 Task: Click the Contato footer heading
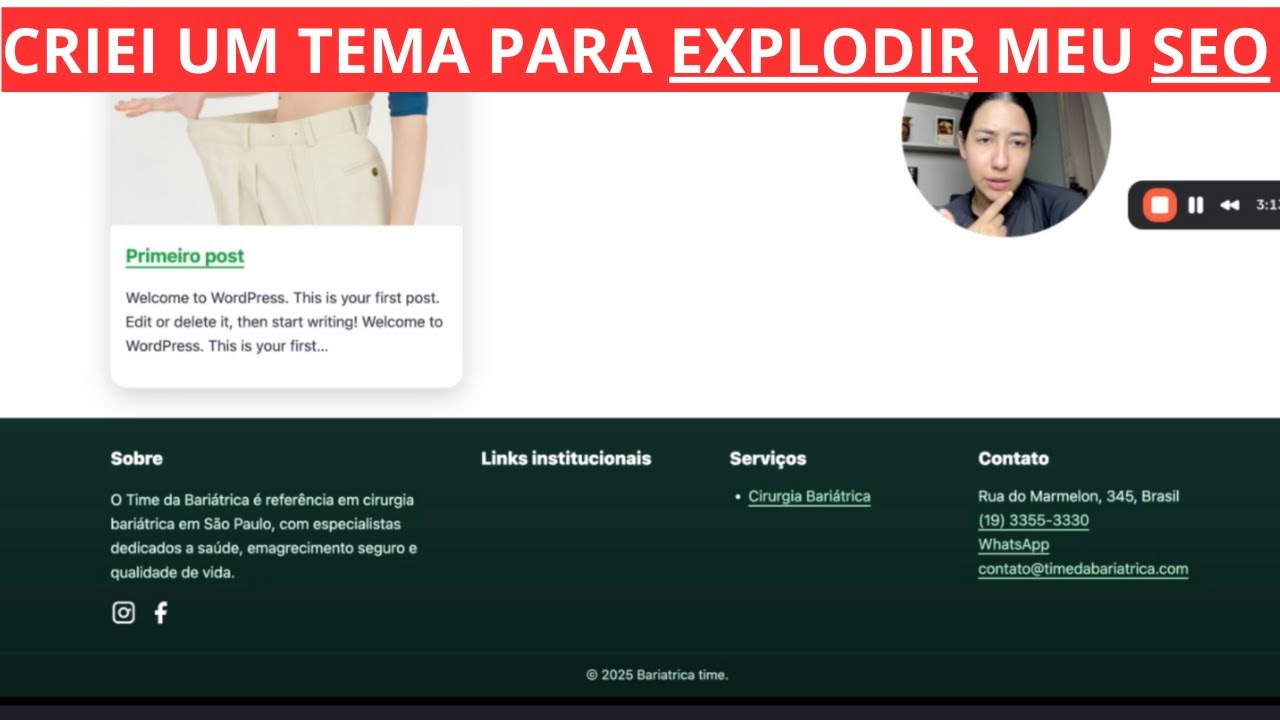(1013, 459)
